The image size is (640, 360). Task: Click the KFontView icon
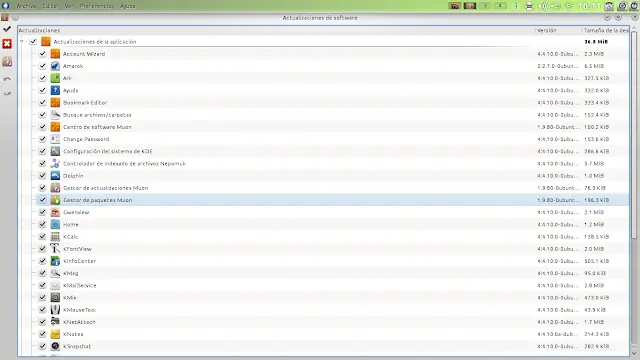55,249
